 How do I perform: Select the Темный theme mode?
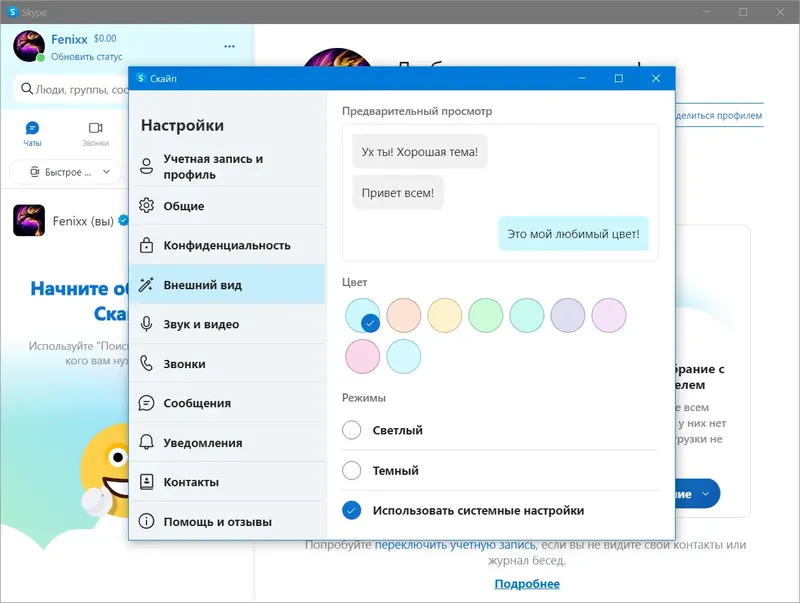tap(351, 470)
